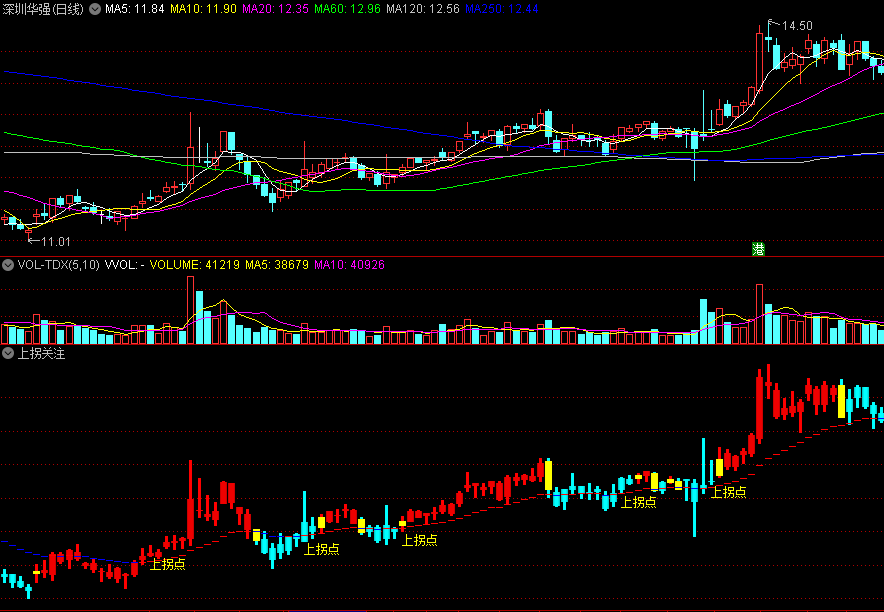Open dropdown next to 深圳华强(日线) title
The image size is (884, 612).
95,9
